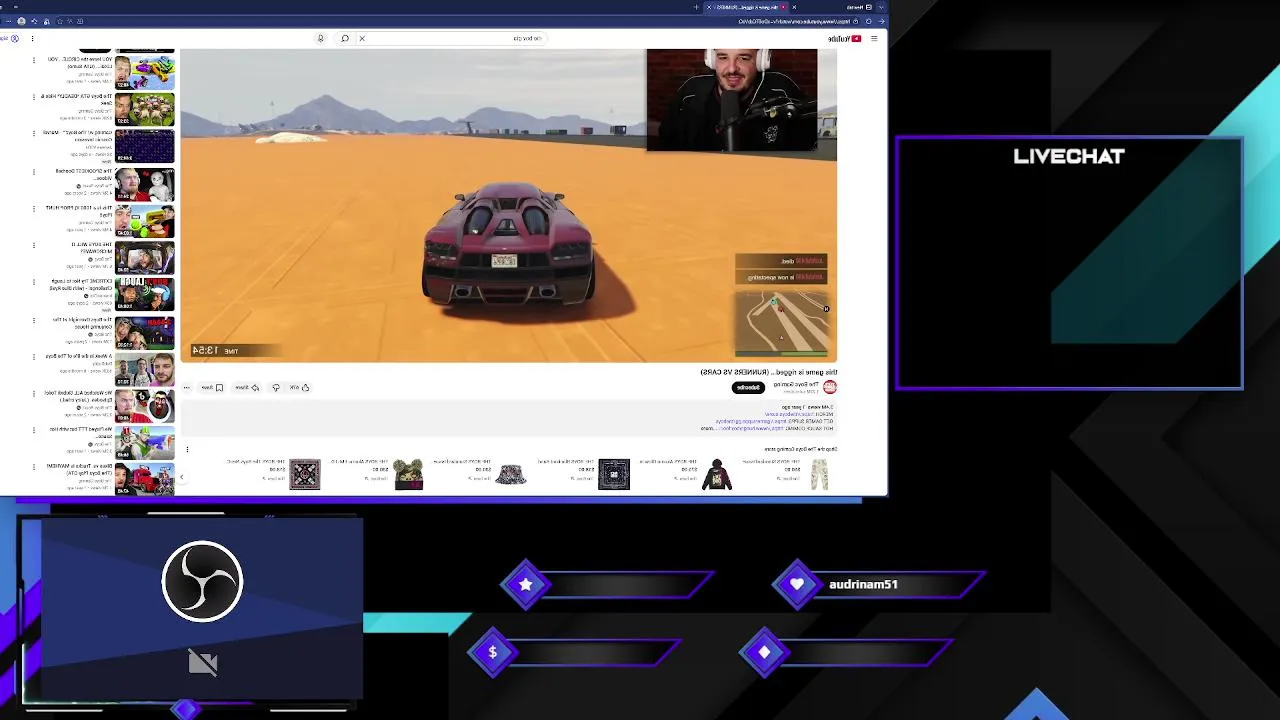Click the Save bookmark button
This screenshot has width=1280, height=720.
click(x=213, y=387)
